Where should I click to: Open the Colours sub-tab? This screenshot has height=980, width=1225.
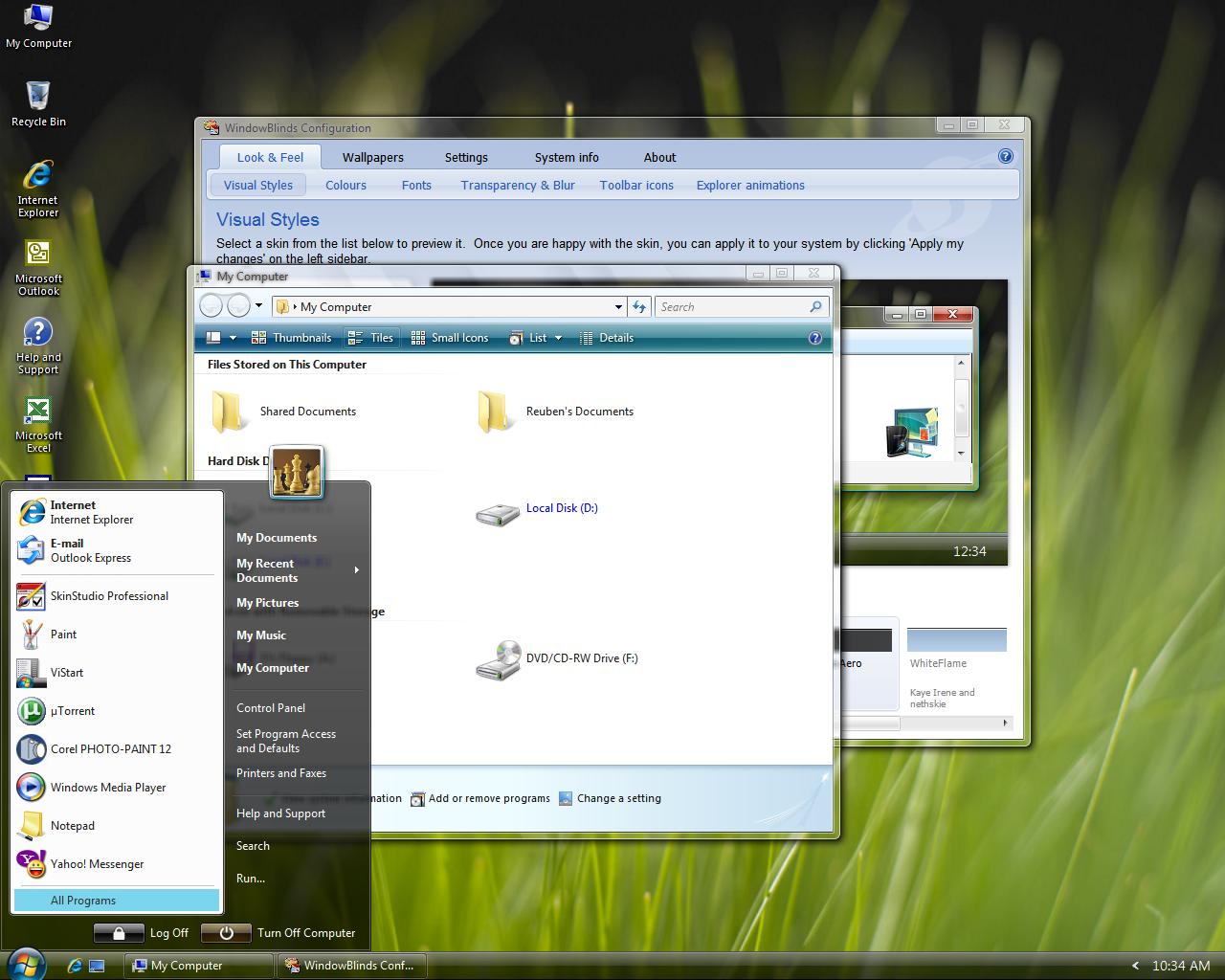[x=345, y=186]
